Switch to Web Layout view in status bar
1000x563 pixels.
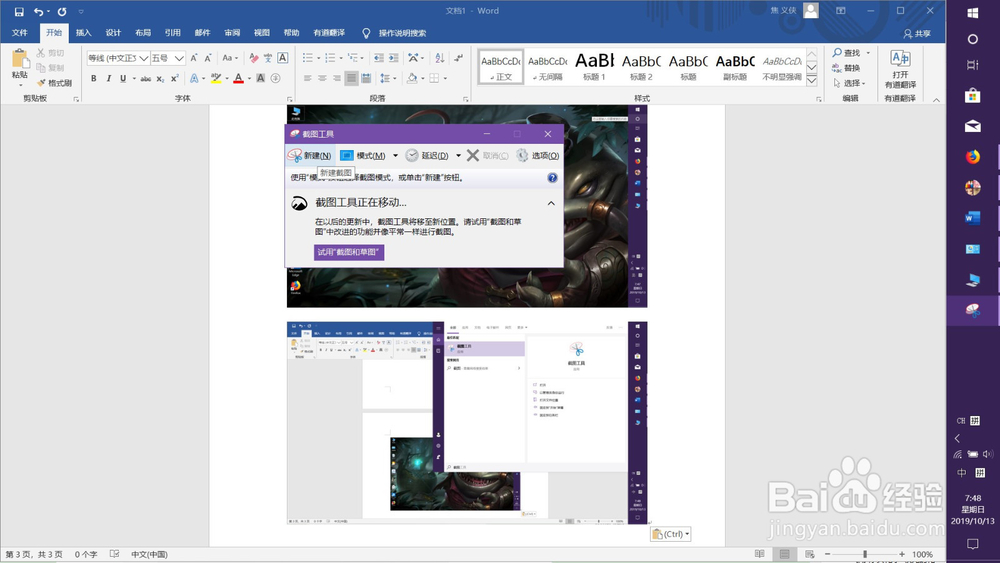809,554
